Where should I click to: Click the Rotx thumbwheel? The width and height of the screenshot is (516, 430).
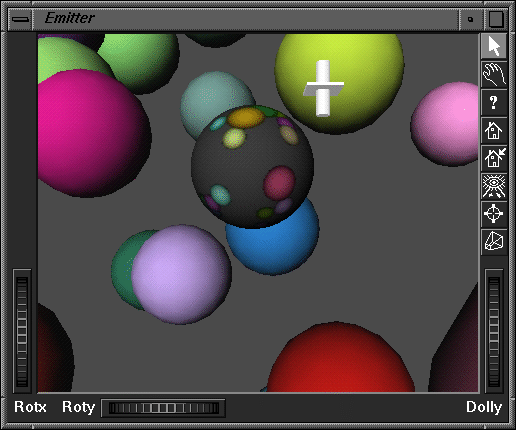(x=22, y=332)
